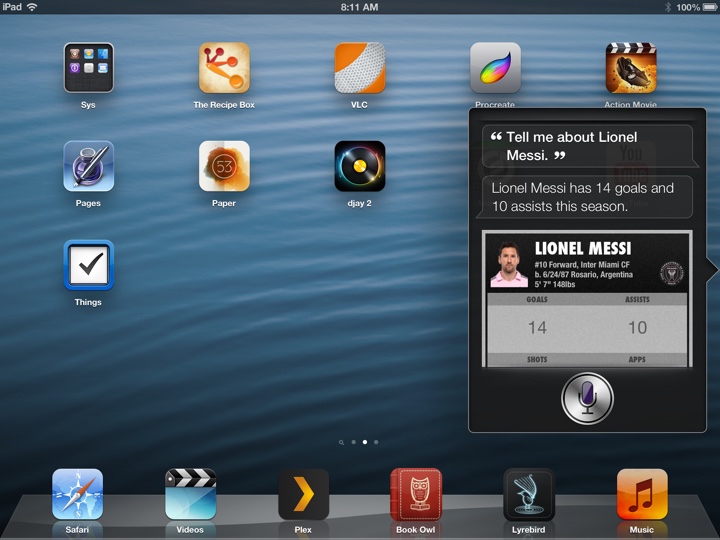Viewport: 720px width, 540px height.
Task: Launch the Pages app
Action: (89, 166)
